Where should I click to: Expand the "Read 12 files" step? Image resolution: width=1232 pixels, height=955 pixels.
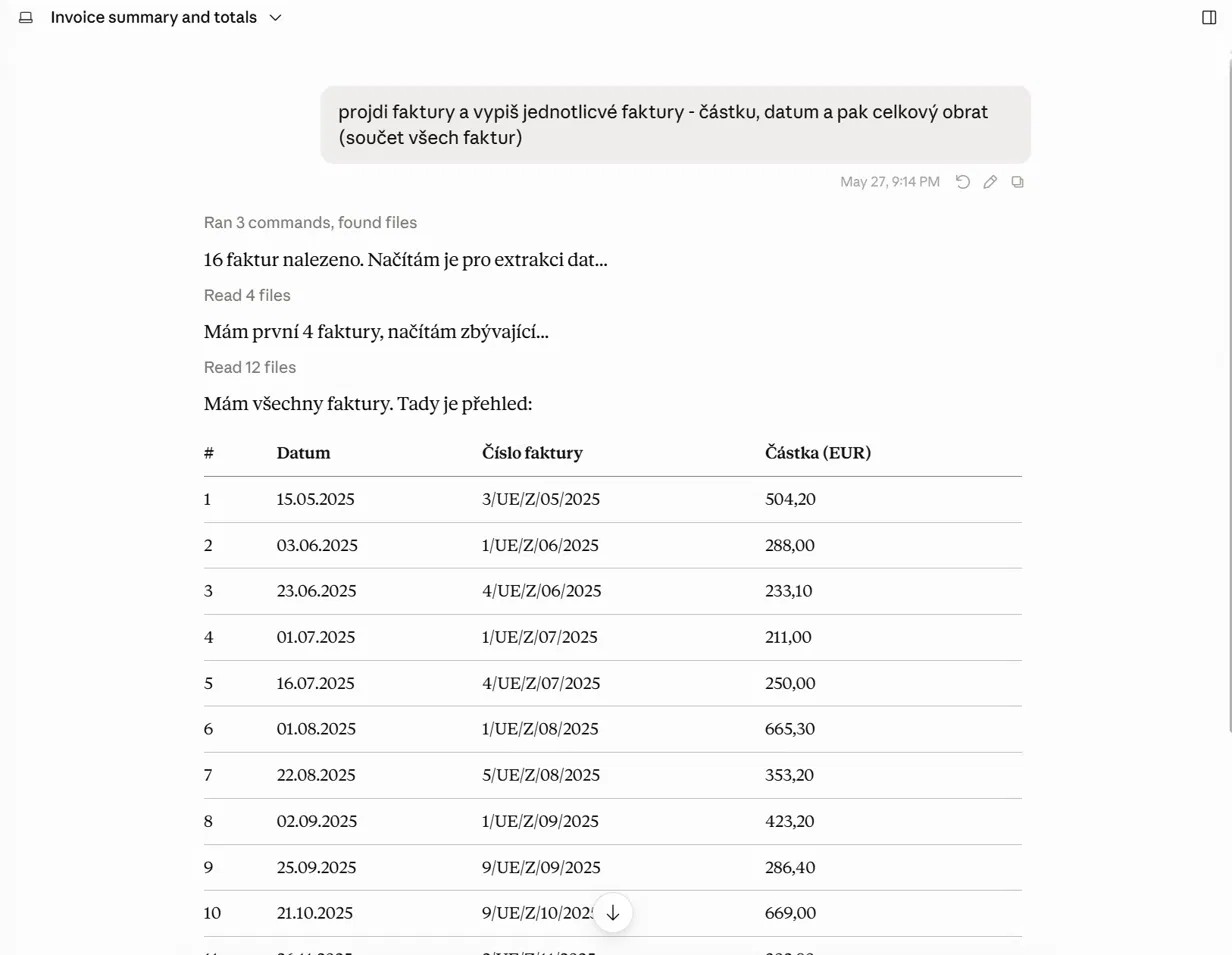tap(250, 367)
